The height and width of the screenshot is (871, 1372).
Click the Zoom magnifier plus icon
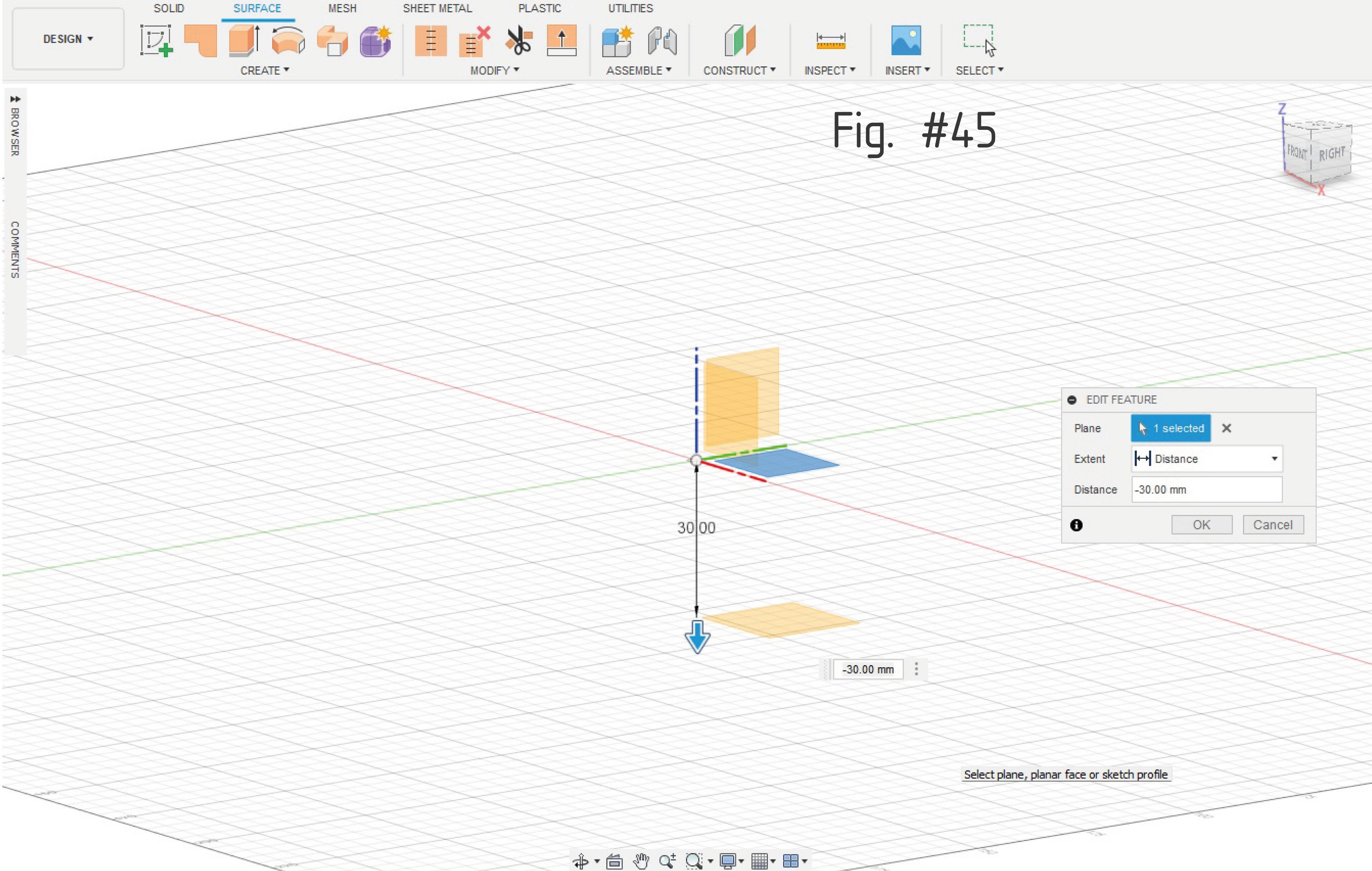tap(667, 861)
